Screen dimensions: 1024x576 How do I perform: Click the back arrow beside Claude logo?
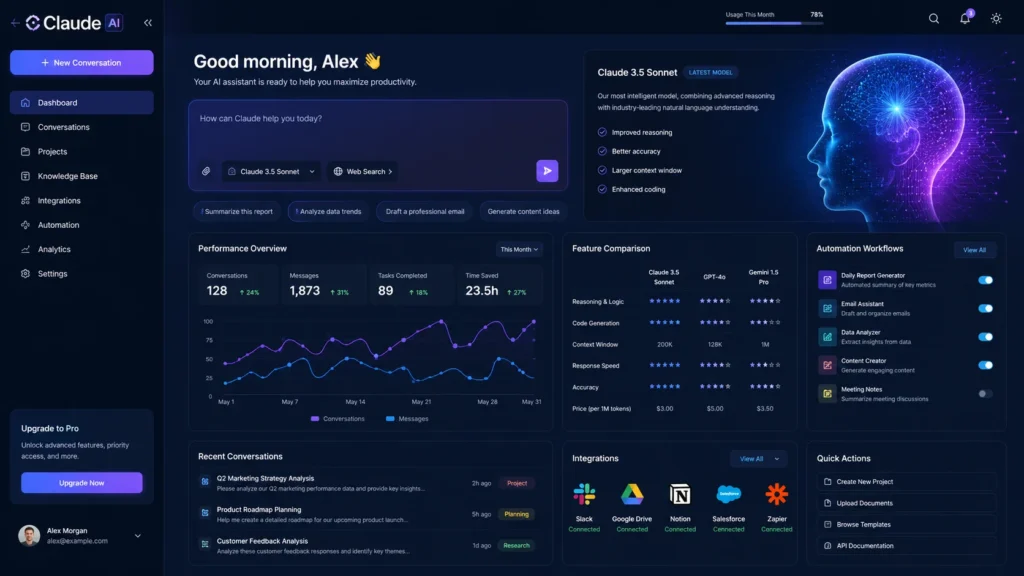click(15, 23)
